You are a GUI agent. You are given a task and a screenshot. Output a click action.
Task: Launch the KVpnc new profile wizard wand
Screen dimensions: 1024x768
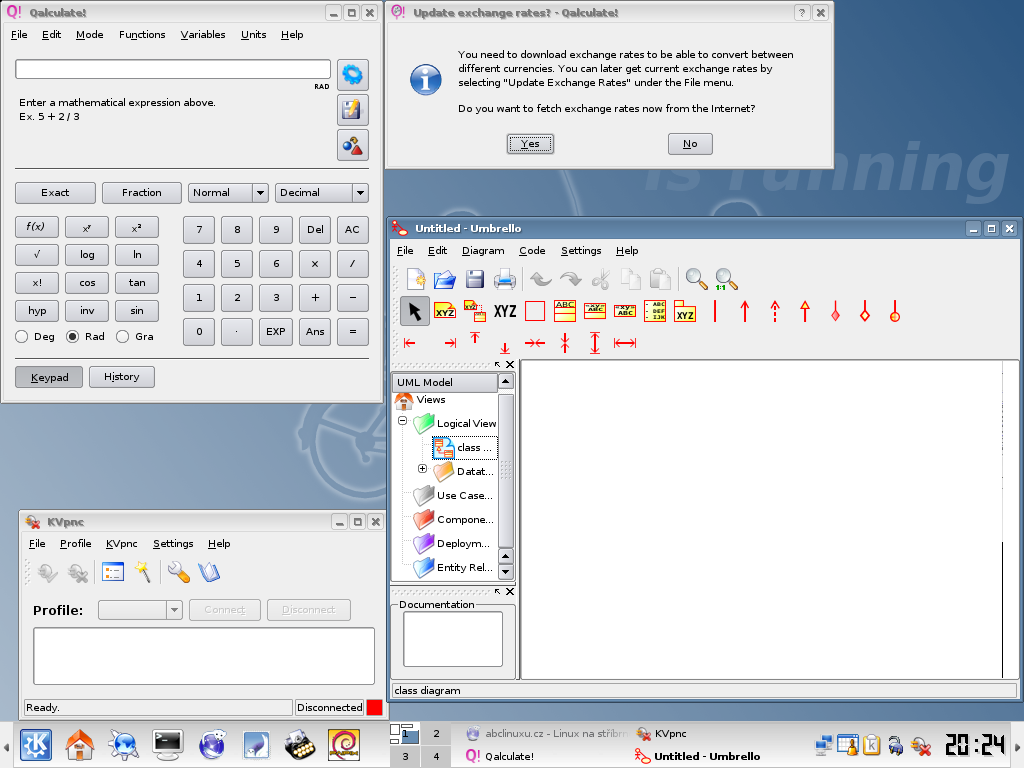[142, 573]
